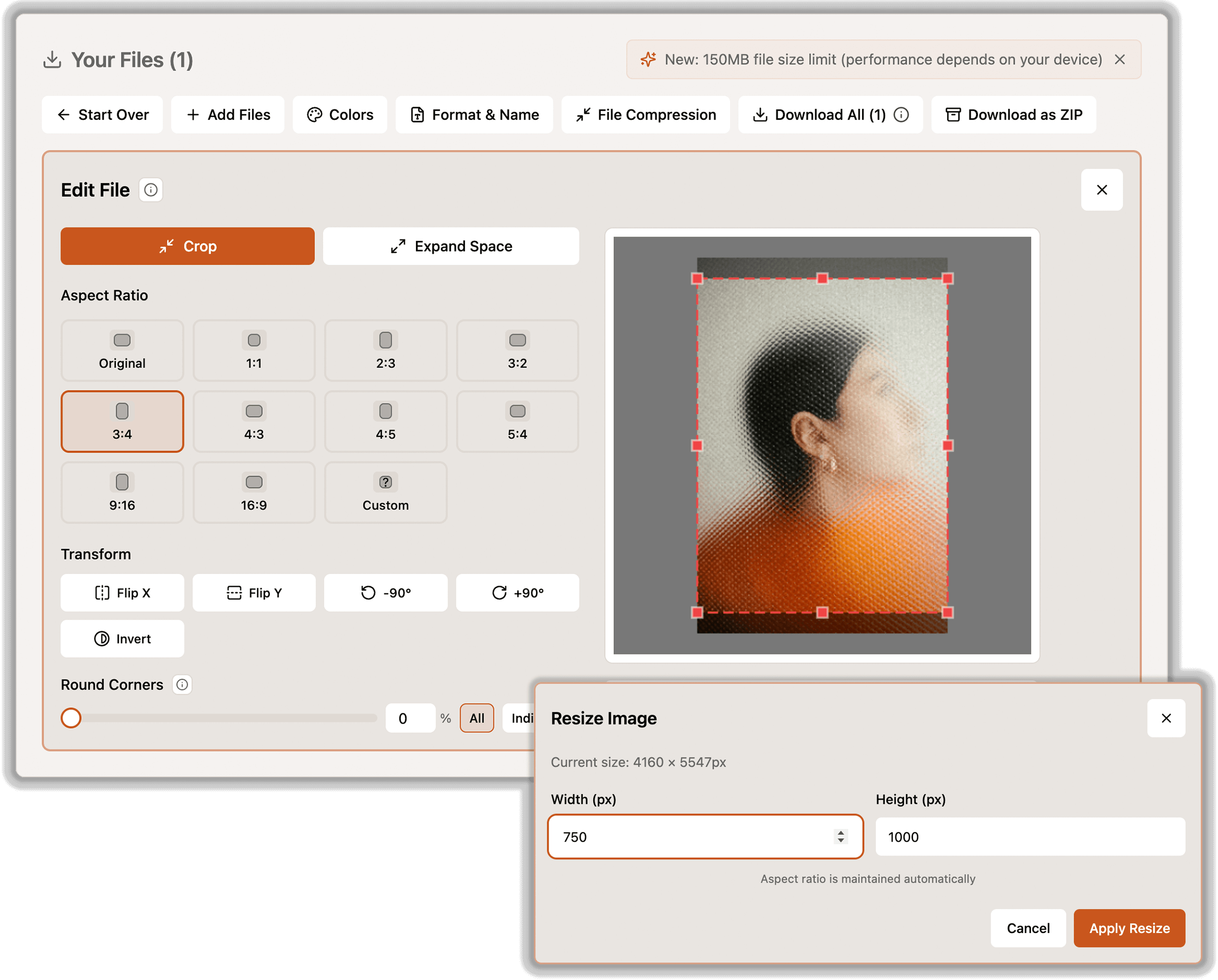
Task: Click the Round Corners slider handle
Action: point(71,718)
